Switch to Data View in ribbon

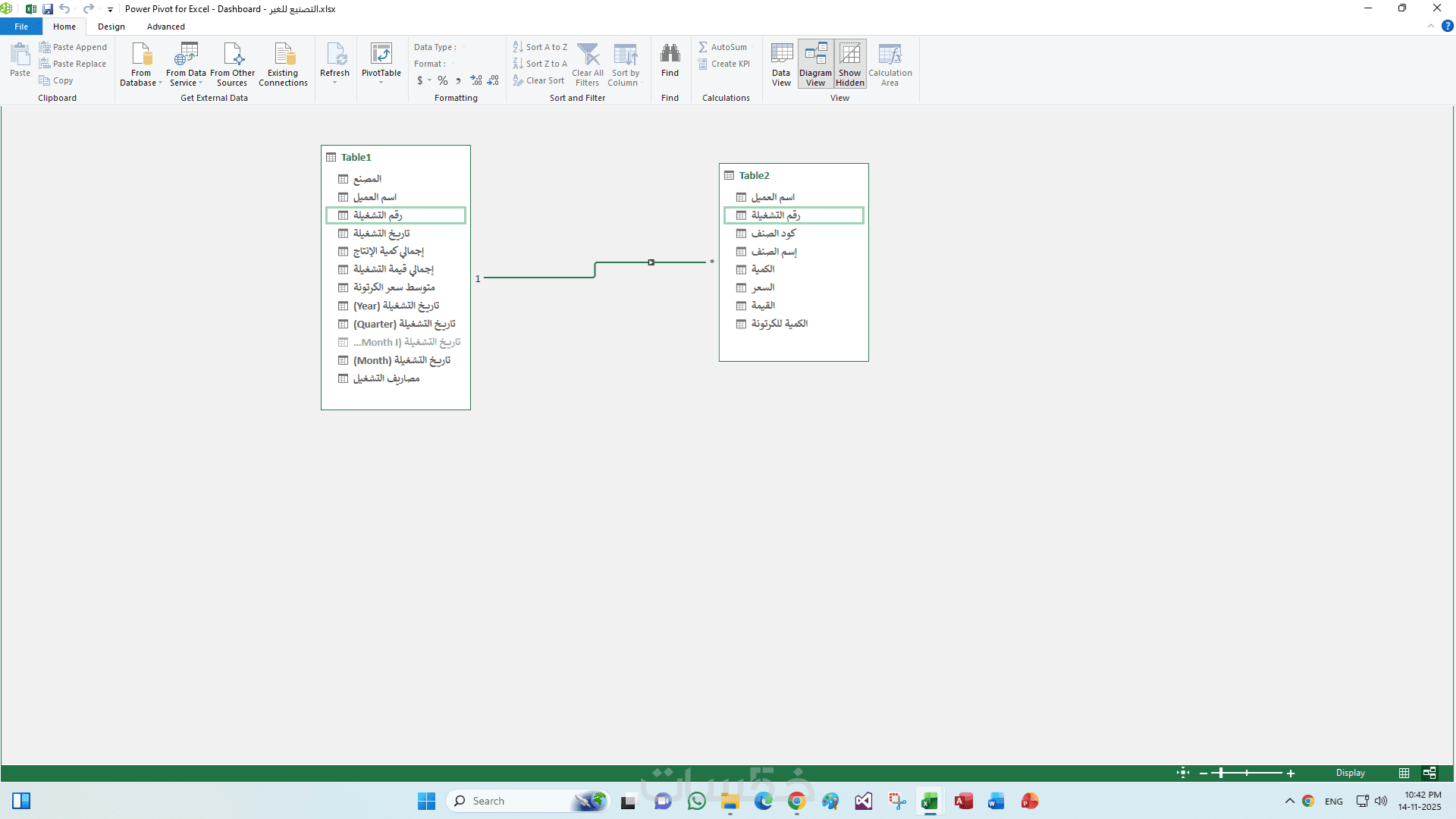781,64
